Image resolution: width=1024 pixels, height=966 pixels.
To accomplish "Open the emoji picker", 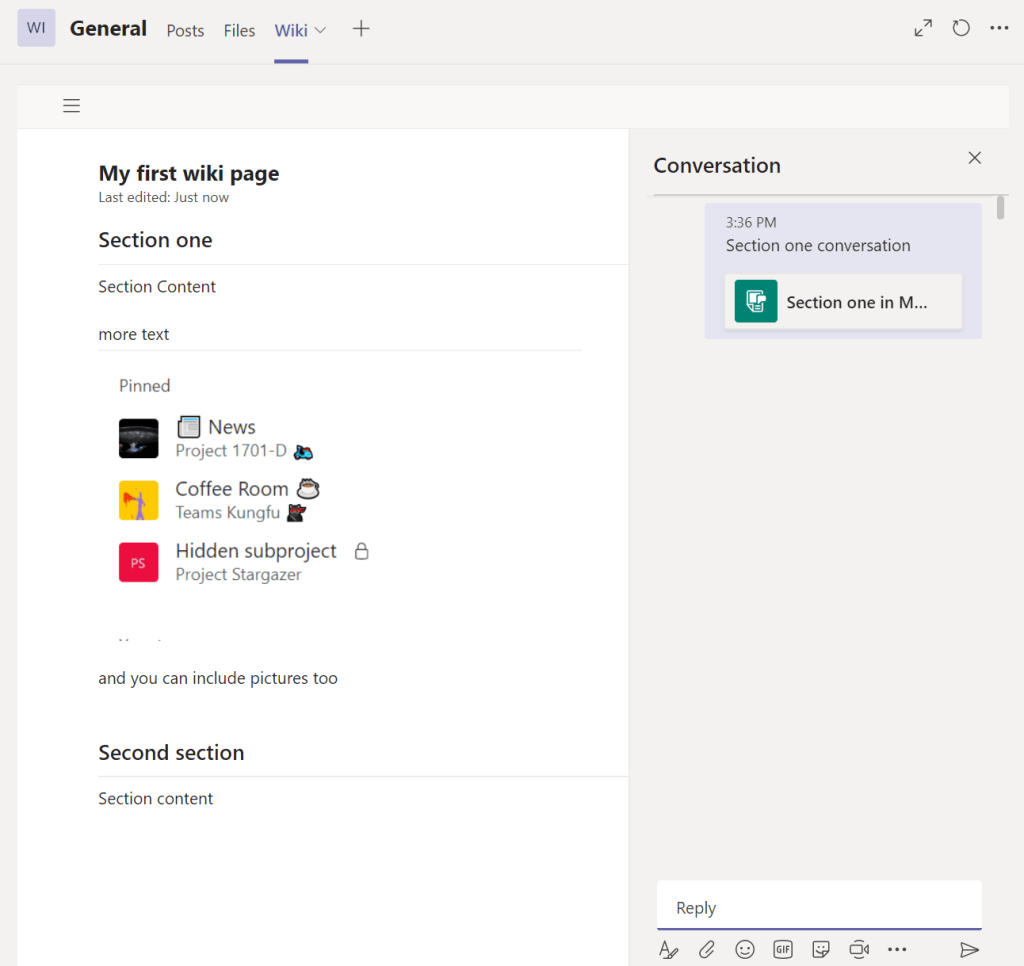I will (744, 950).
